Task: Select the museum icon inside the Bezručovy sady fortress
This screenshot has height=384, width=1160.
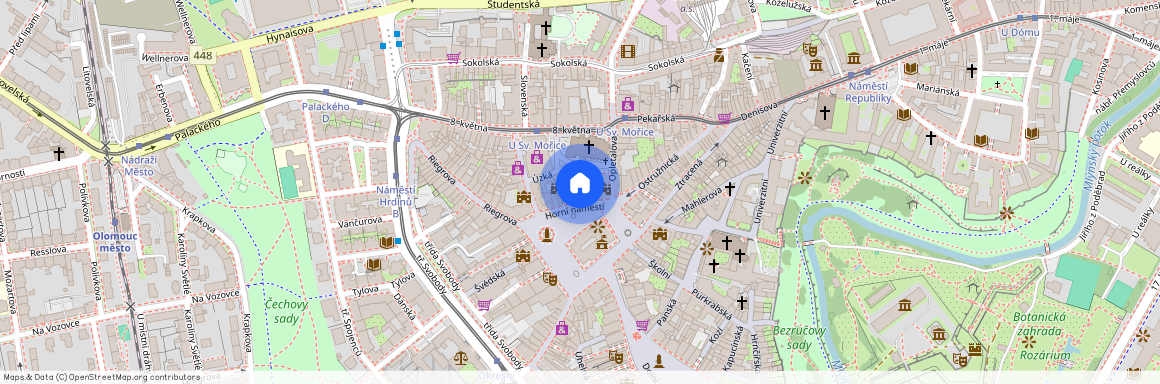Action: pos(904,304)
